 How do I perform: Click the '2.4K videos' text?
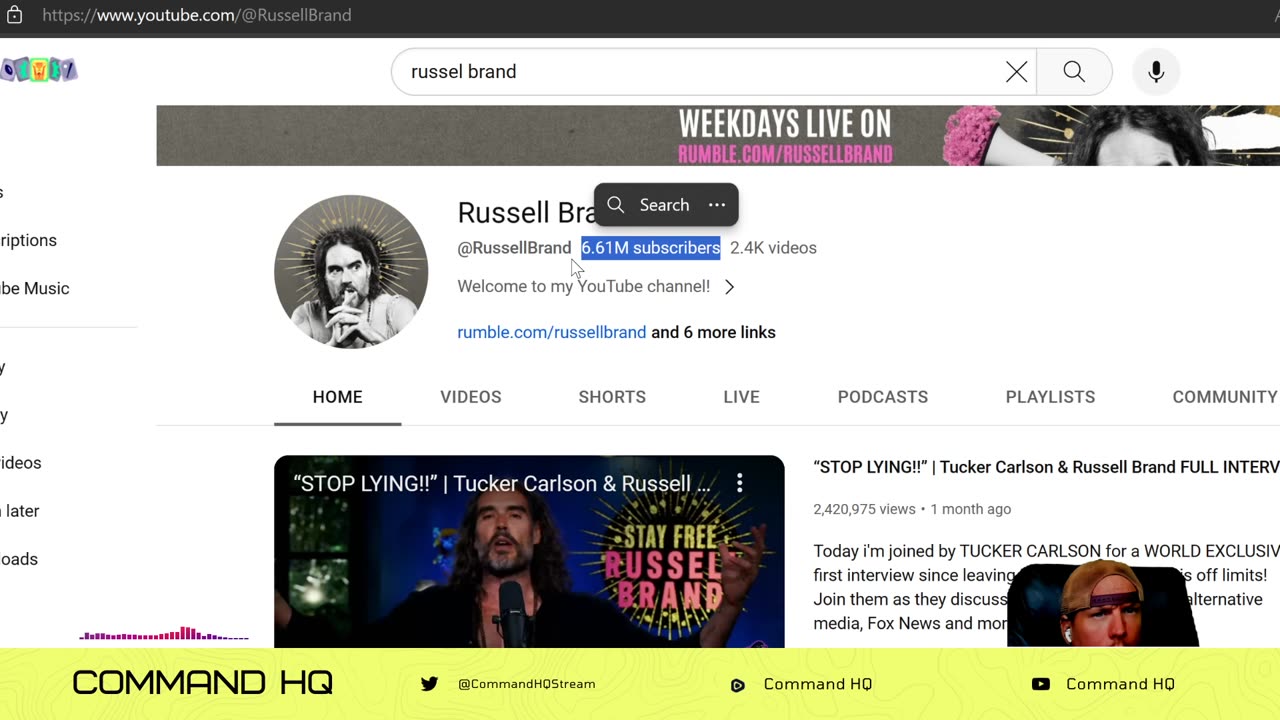click(773, 248)
